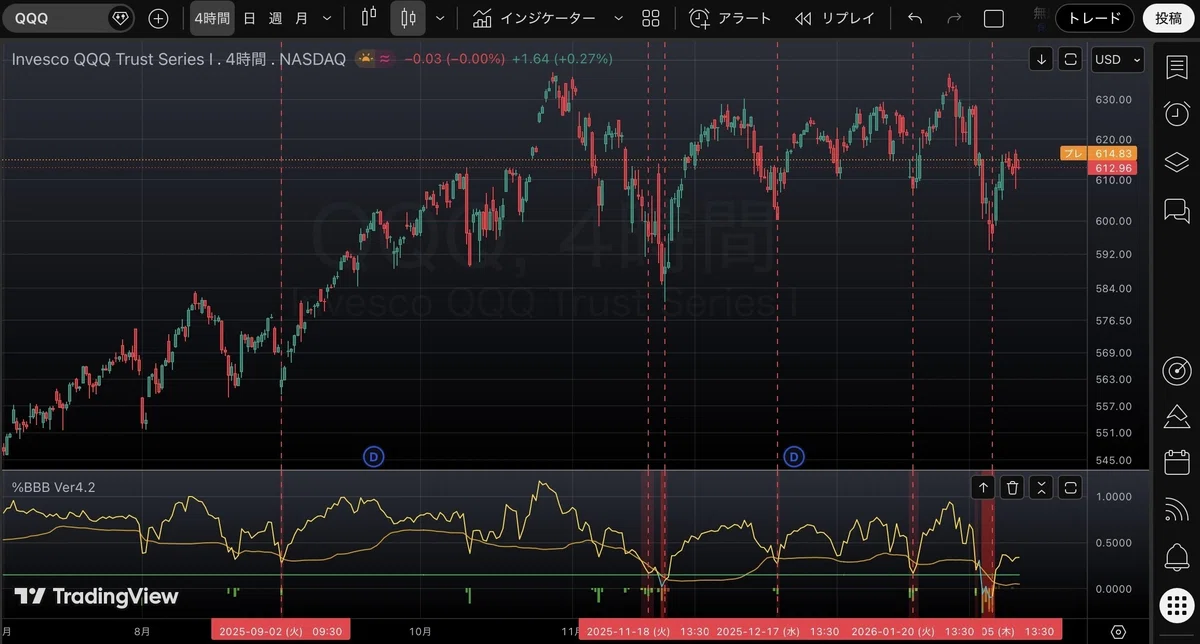Image resolution: width=1200 pixels, height=644 pixels.
Task: Switch to the 週 timeframe
Action: click(x=275, y=18)
